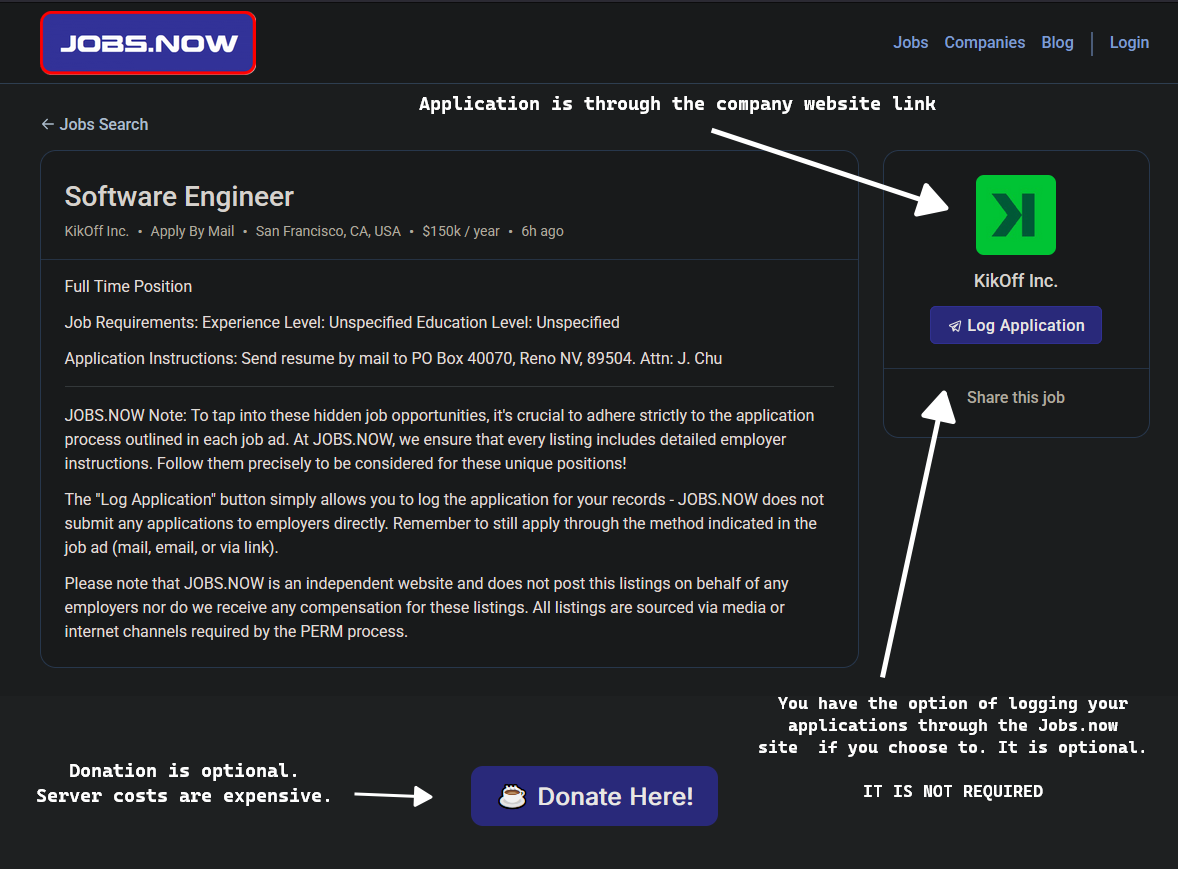Select the Software Engineer job title

click(179, 197)
